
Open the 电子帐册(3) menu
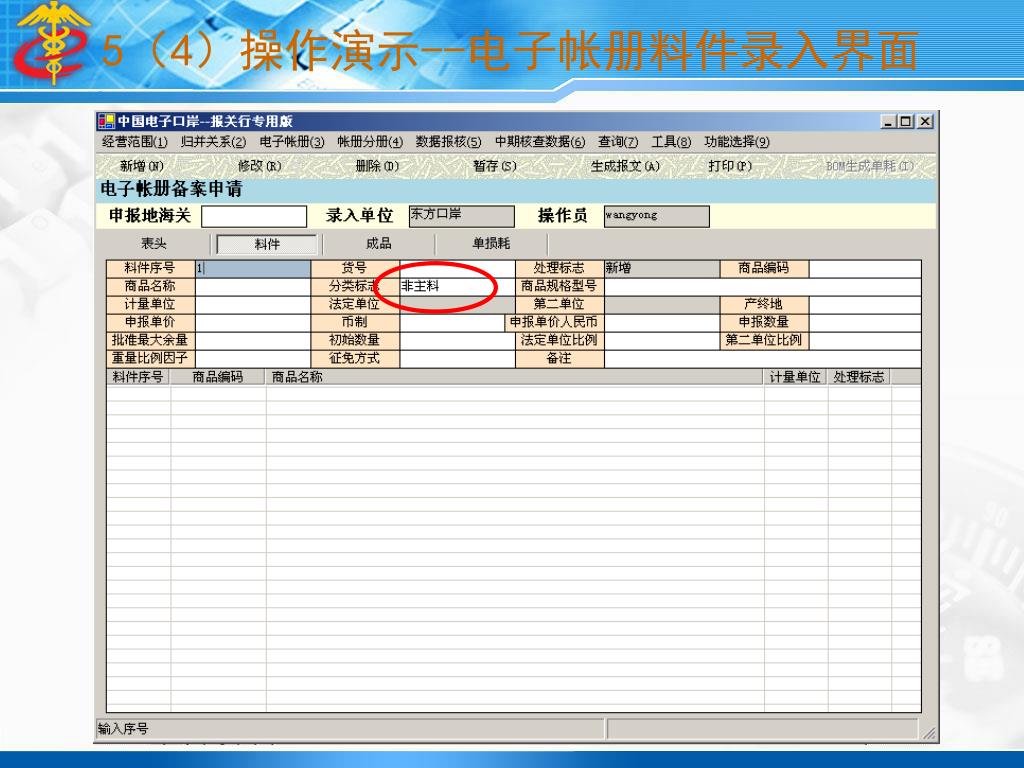(x=291, y=142)
